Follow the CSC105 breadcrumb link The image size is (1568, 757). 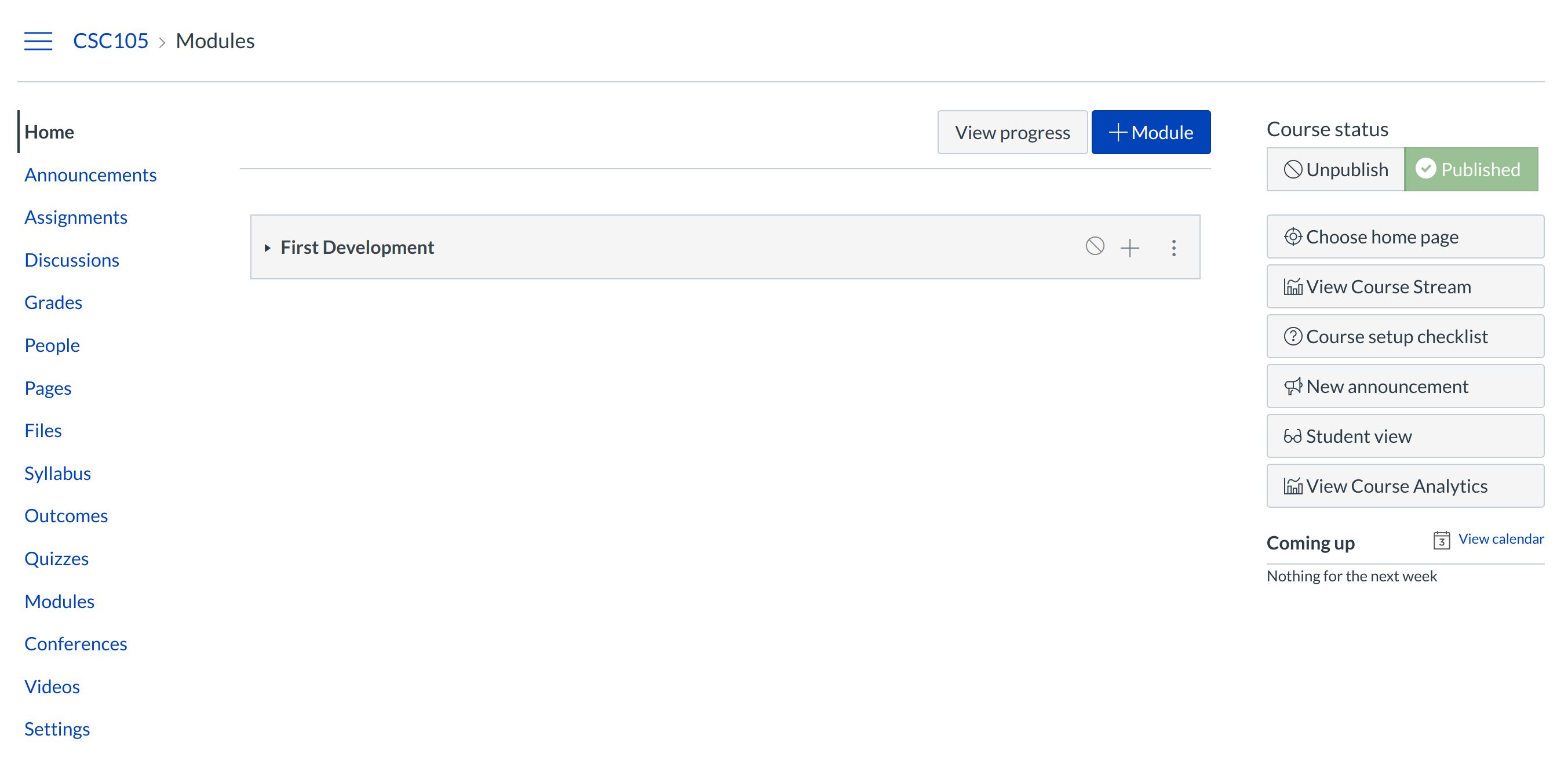point(110,41)
